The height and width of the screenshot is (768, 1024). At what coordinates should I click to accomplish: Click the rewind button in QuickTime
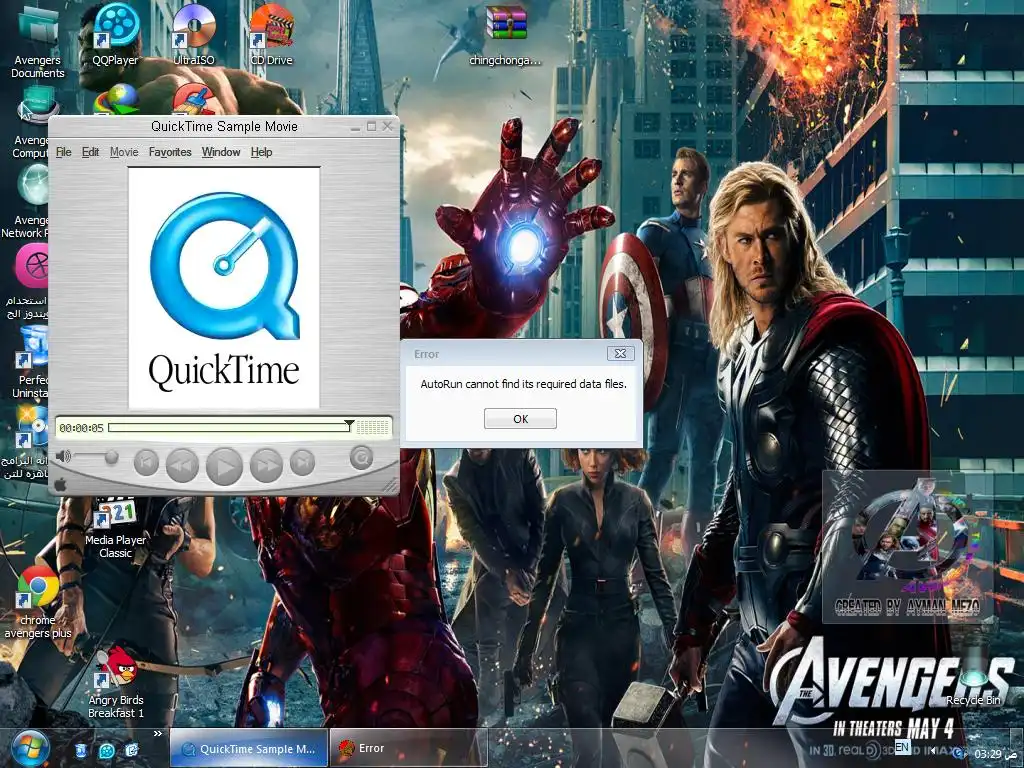pos(182,465)
